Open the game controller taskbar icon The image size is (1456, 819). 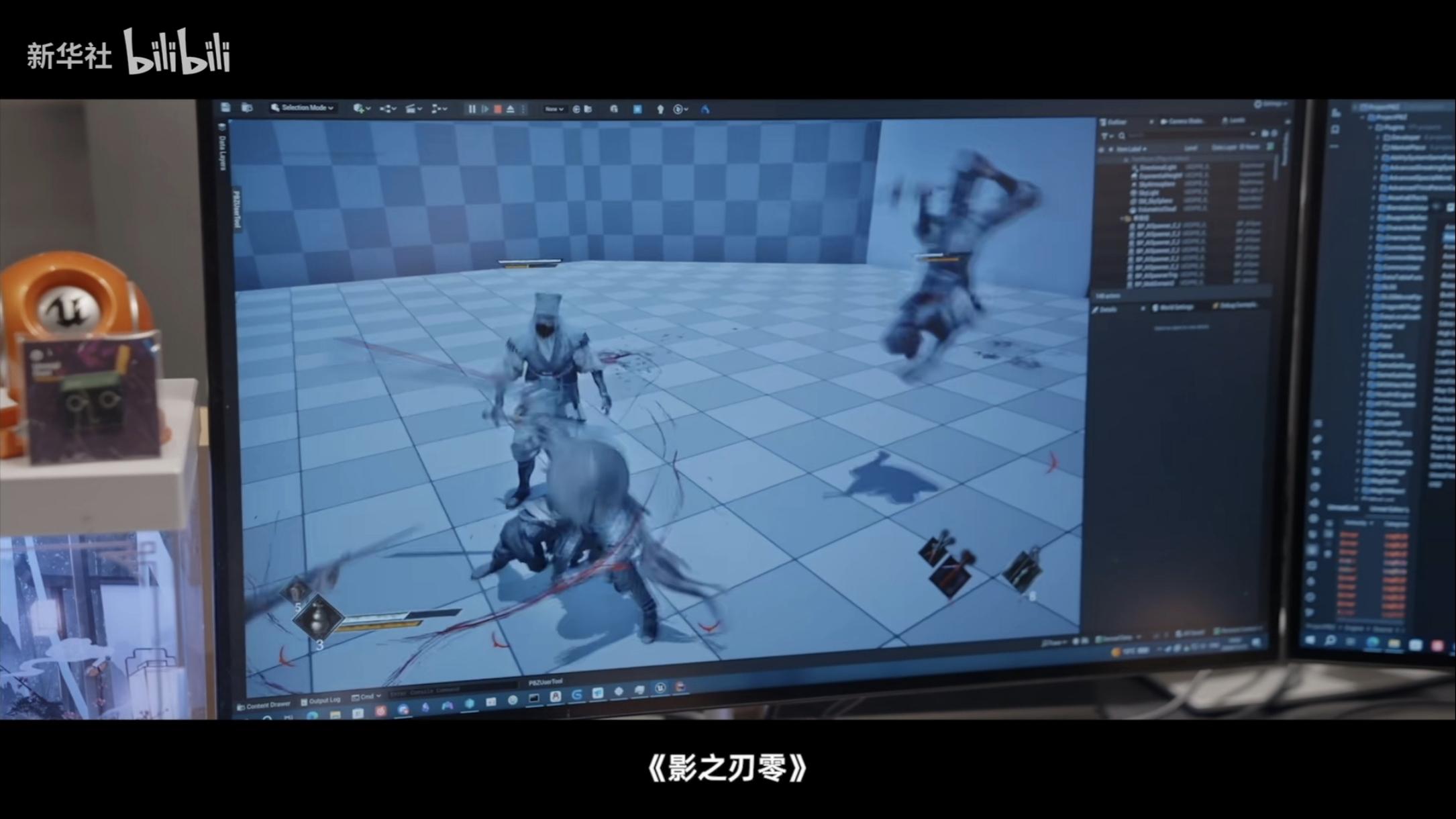click(x=448, y=706)
